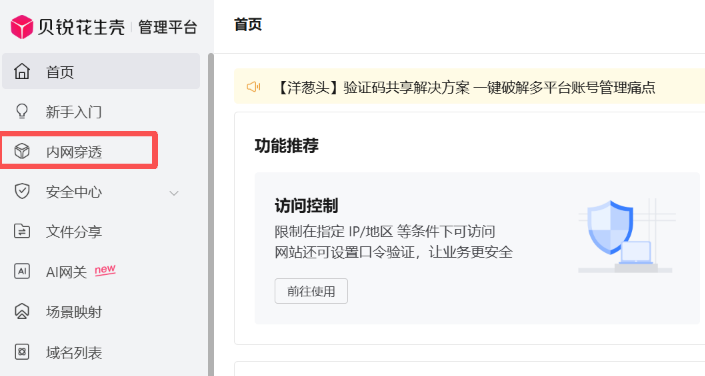Open 首页 in the sidebar
The width and height of the screenshot is (705, 376).
click(x=101, y=71)
